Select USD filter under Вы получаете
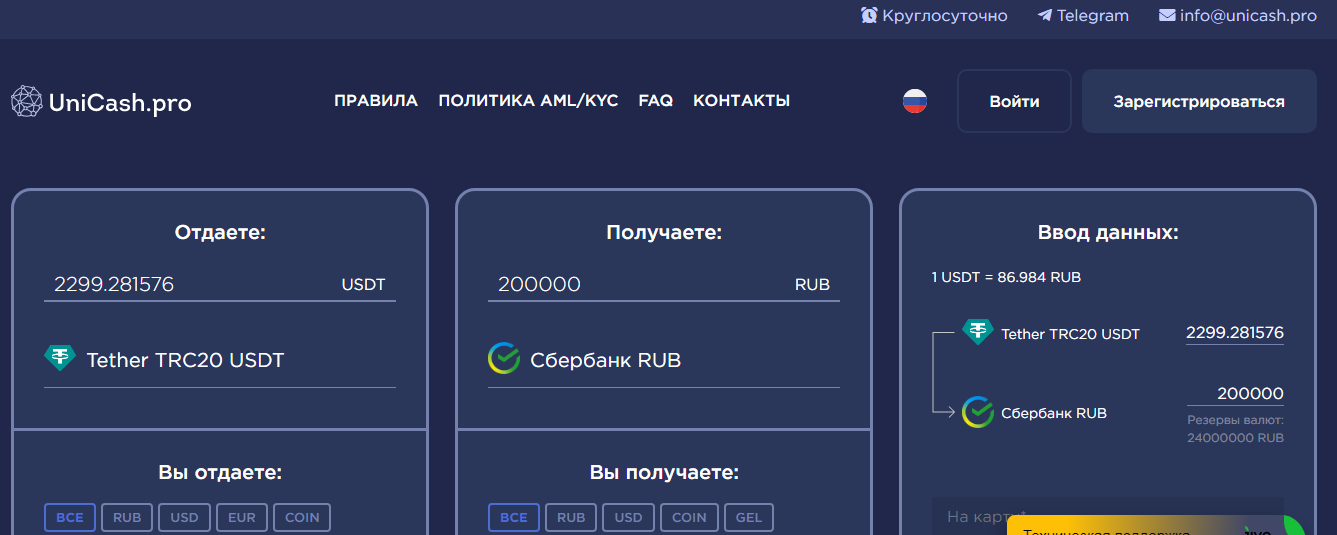Screen dimensions: 1337x535 628,517
